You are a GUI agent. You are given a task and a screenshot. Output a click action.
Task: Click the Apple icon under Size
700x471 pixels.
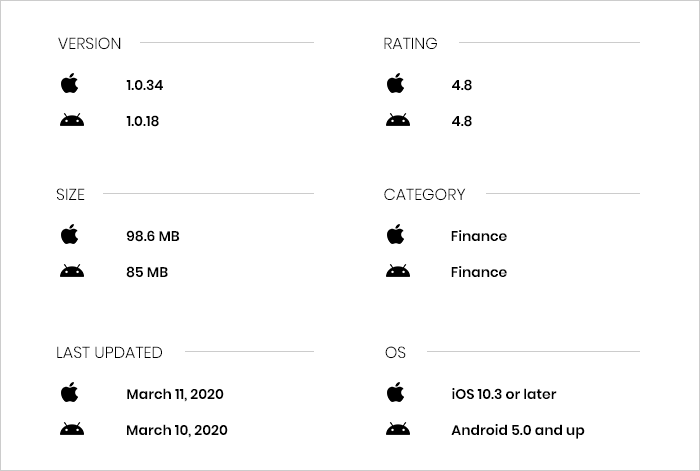point(69,235)
